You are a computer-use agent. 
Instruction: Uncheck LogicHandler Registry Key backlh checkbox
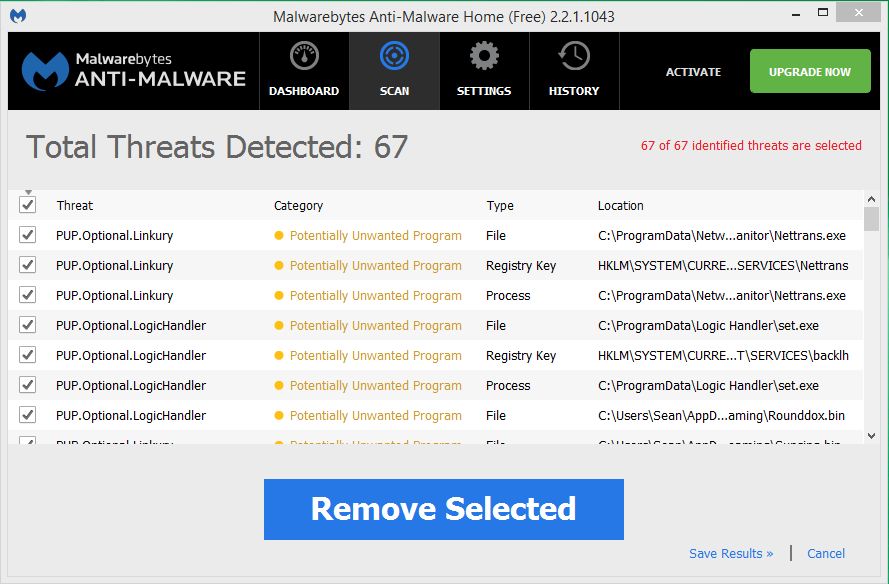pyautogui.click(x=28, y=355)
